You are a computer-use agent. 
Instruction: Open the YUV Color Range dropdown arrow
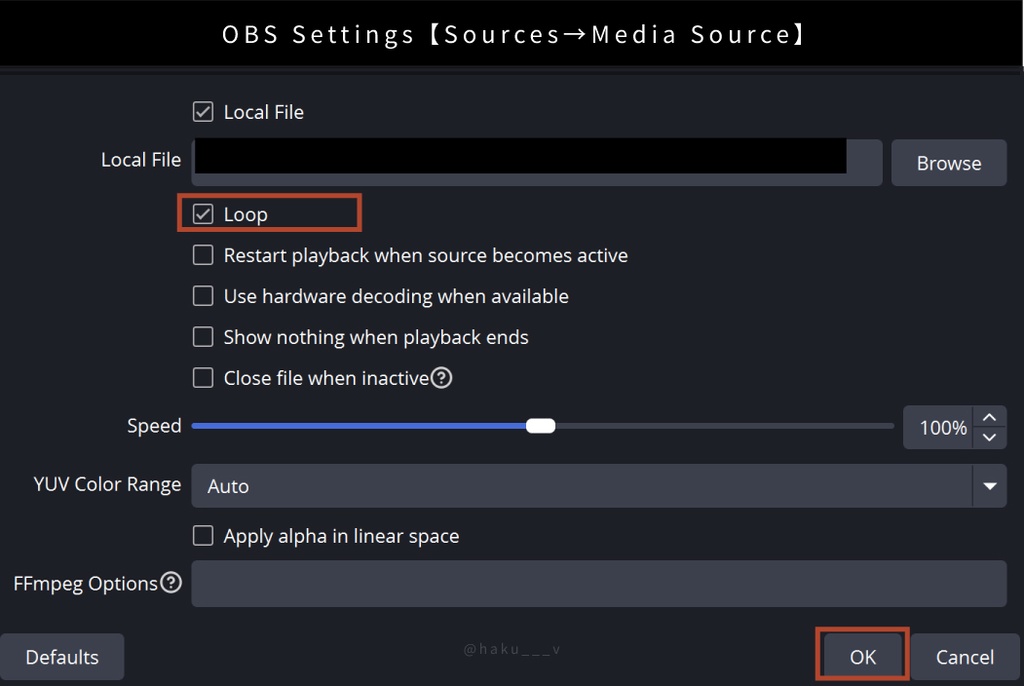click(x=989, y=486)
